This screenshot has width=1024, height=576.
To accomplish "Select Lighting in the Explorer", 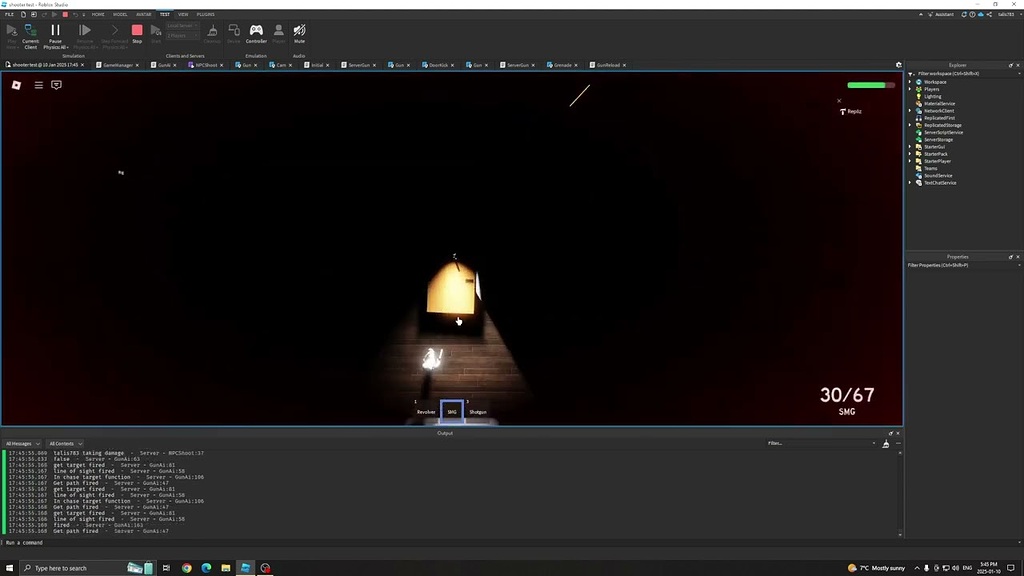I will (x=932, y=97).
